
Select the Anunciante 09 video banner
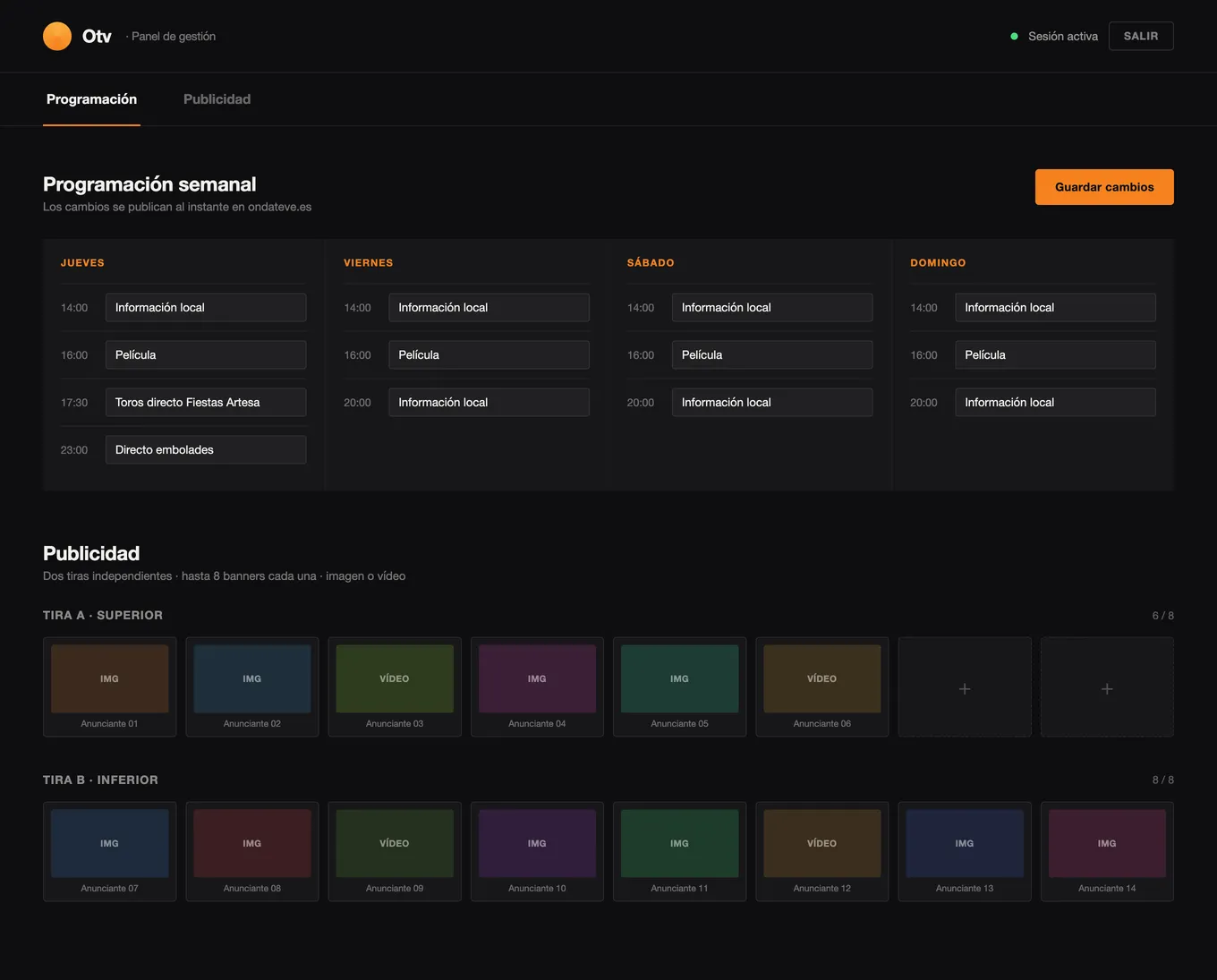pyautogui.click(x=395, y=852)
